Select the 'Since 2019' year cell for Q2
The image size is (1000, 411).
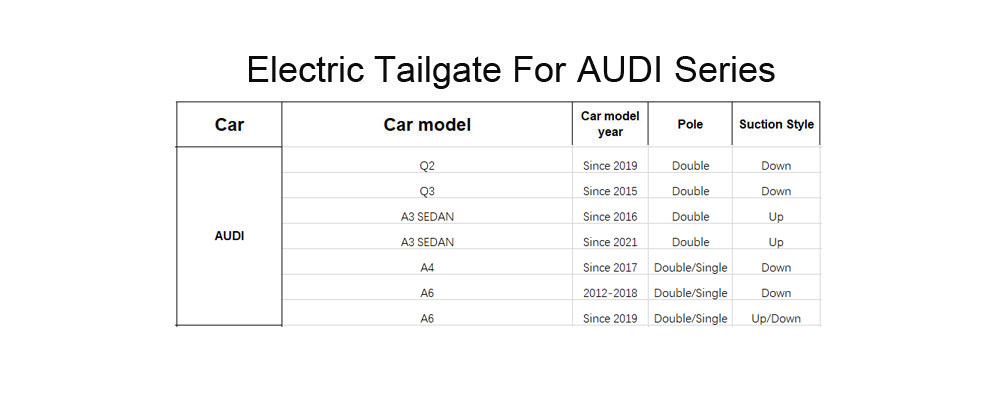coord(610,165)
